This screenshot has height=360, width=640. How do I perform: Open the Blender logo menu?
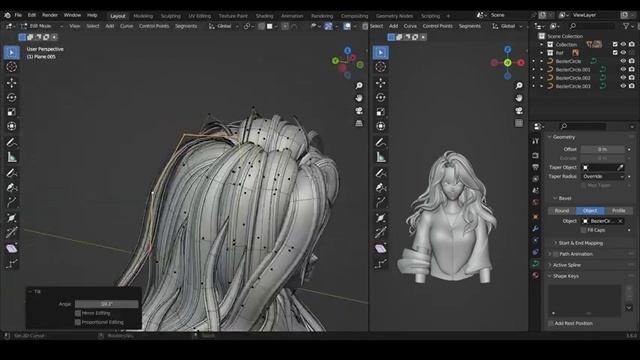[7, 15]
